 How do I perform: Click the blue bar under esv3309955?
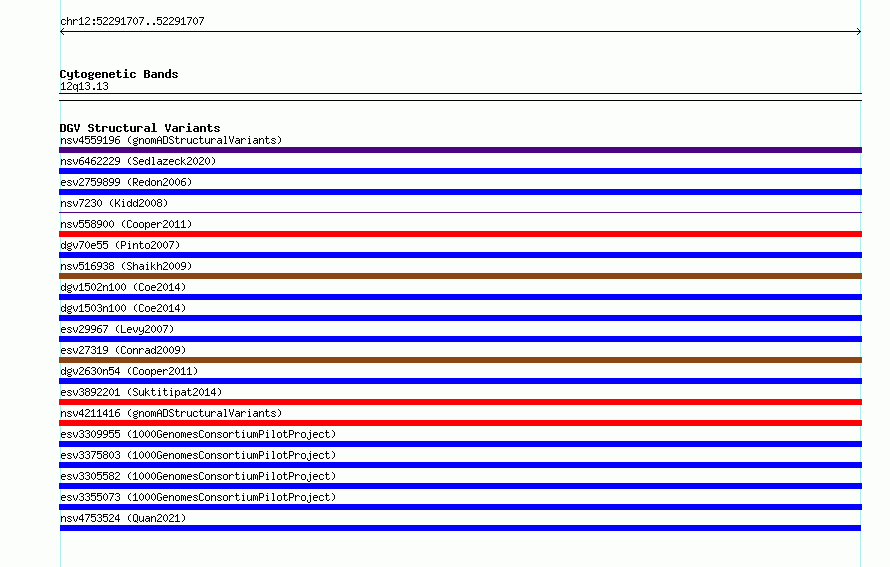(460, 444)
